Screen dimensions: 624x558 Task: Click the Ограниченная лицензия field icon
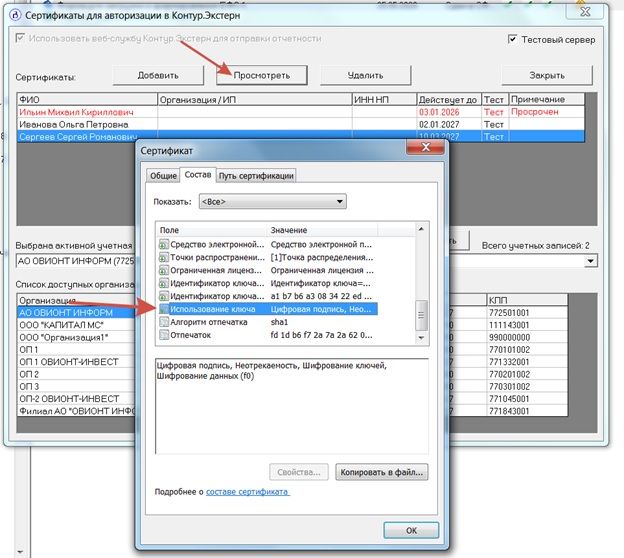164,270
